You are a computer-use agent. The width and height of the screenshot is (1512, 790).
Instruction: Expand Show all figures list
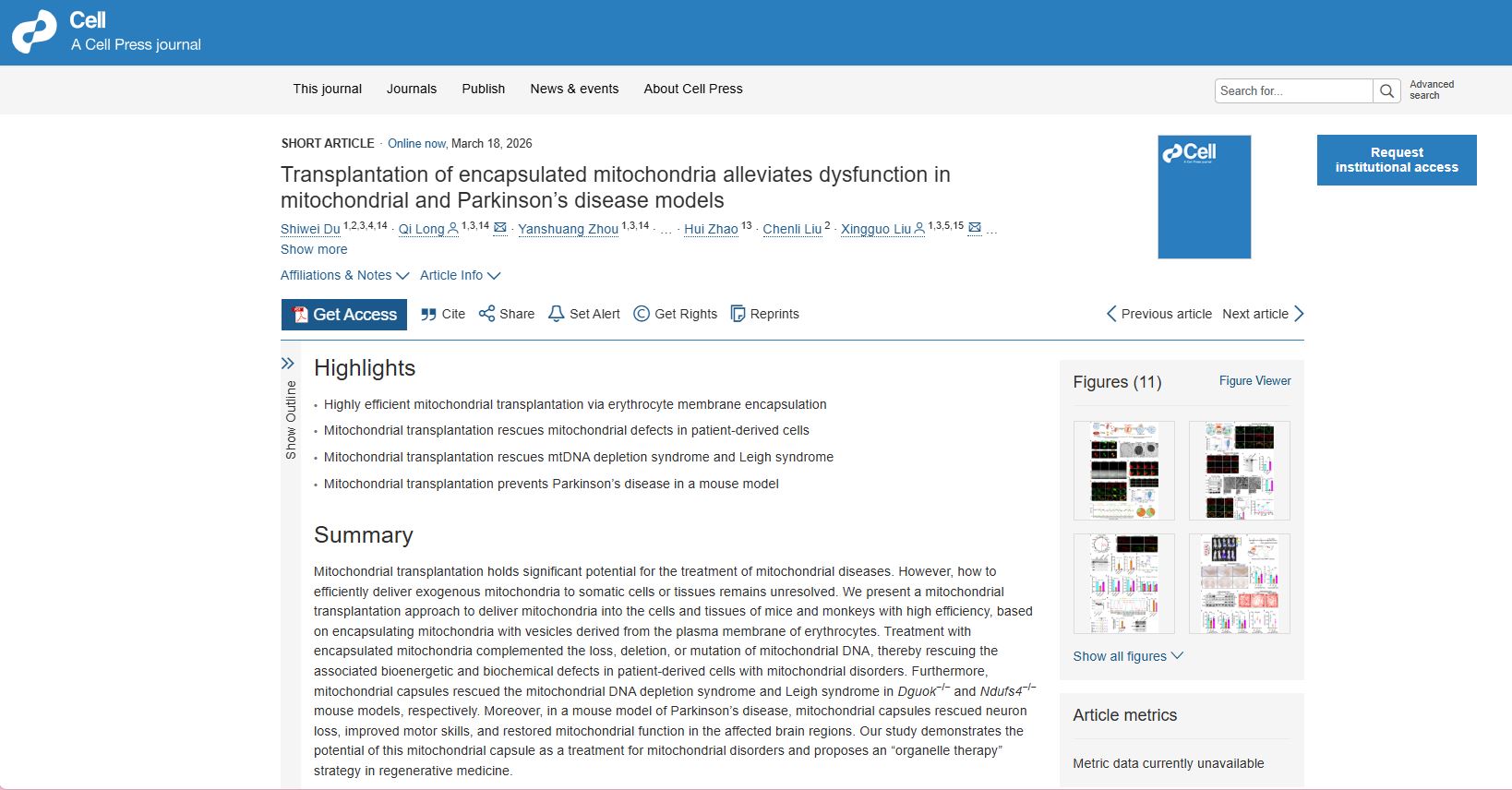[1127, 656]
